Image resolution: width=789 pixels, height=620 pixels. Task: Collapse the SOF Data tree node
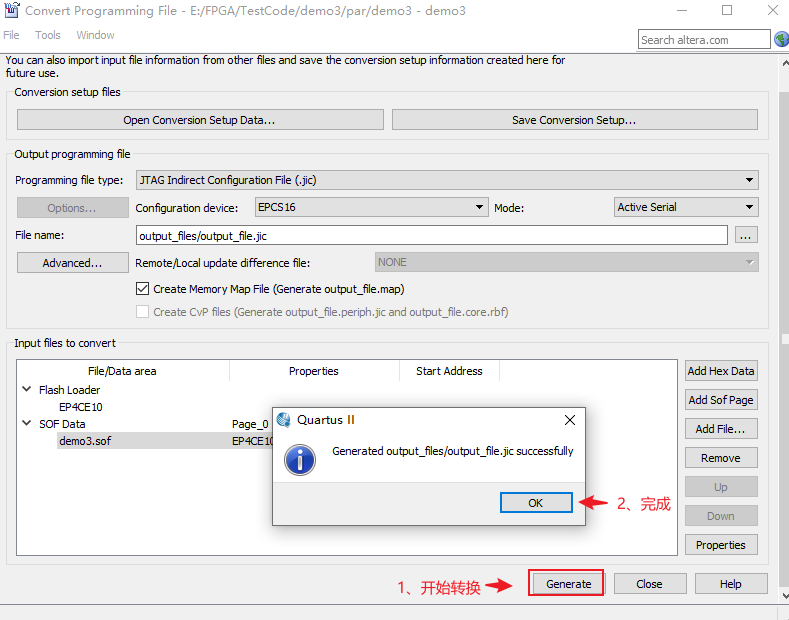click(x=27, y=423)
